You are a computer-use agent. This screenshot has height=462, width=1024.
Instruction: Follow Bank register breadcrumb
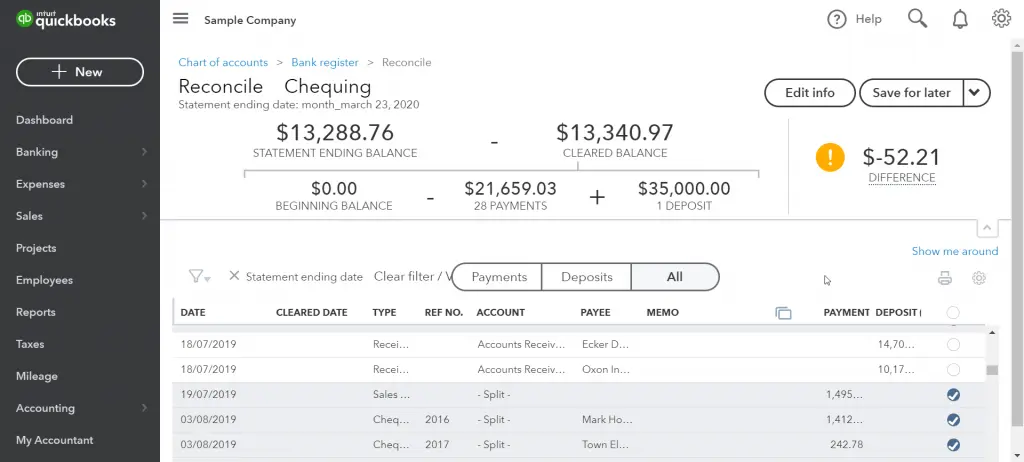point(325,63)
